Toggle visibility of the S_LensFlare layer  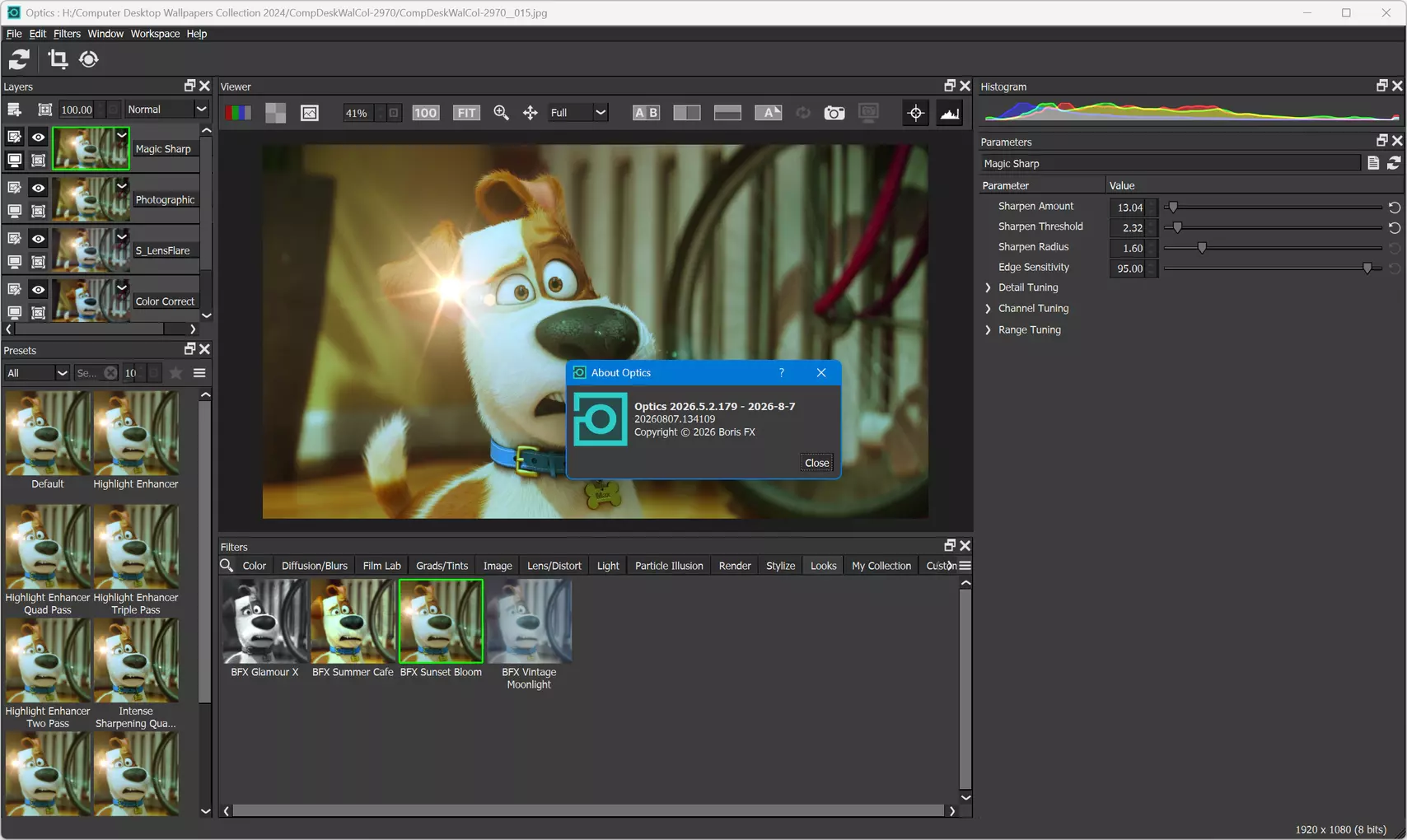pos(38,239)
